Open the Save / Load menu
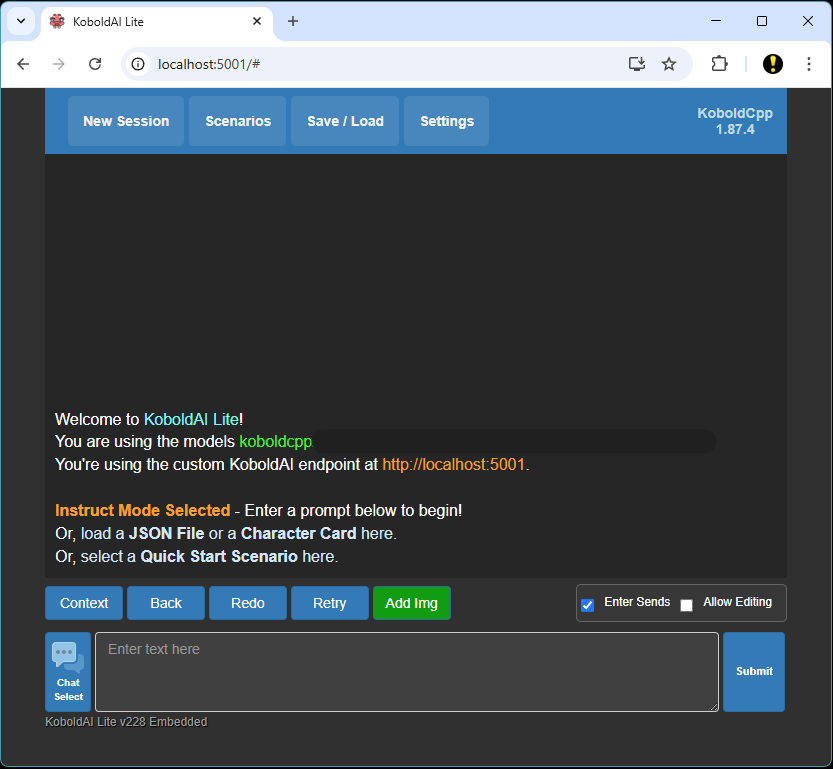This screenshot has width=833, height=769. pyautogui.click(x=345, y=121)
